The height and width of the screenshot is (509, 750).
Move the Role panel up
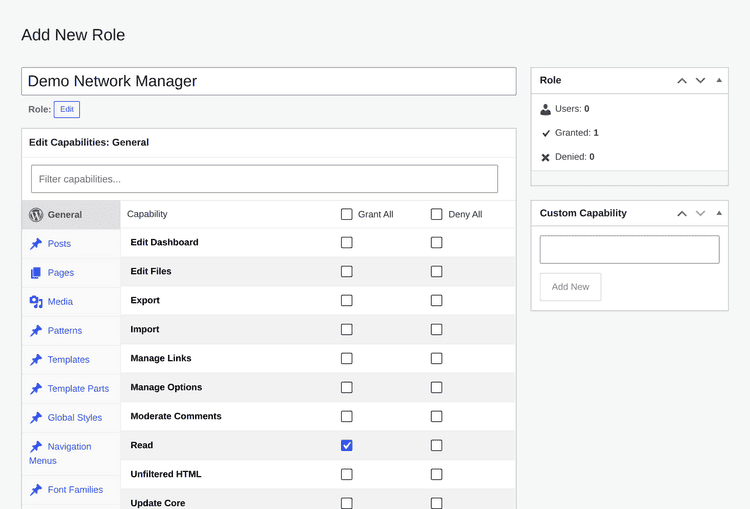click(682, 80)
